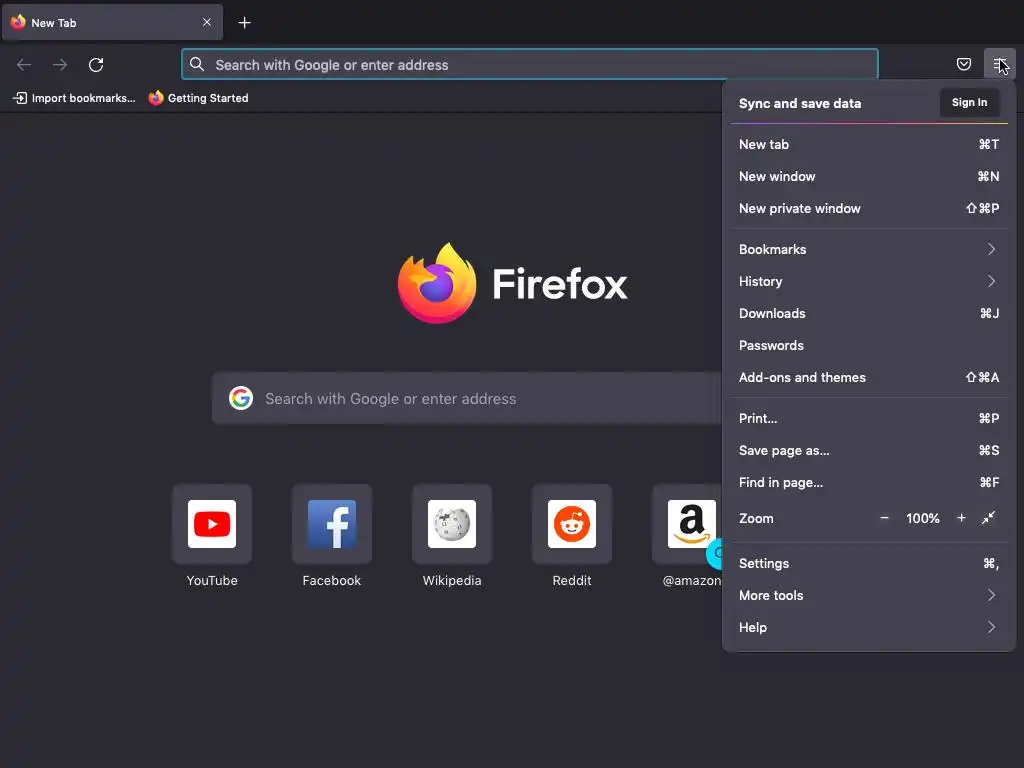Choose Find in page...
Screen dimensions: 1024x768
(x=869, y=483)
